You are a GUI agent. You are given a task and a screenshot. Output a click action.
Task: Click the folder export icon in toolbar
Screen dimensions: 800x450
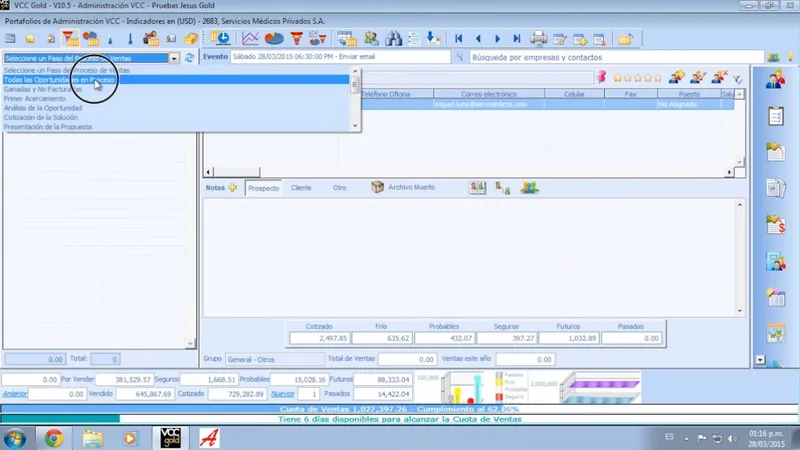pos(626,39)
